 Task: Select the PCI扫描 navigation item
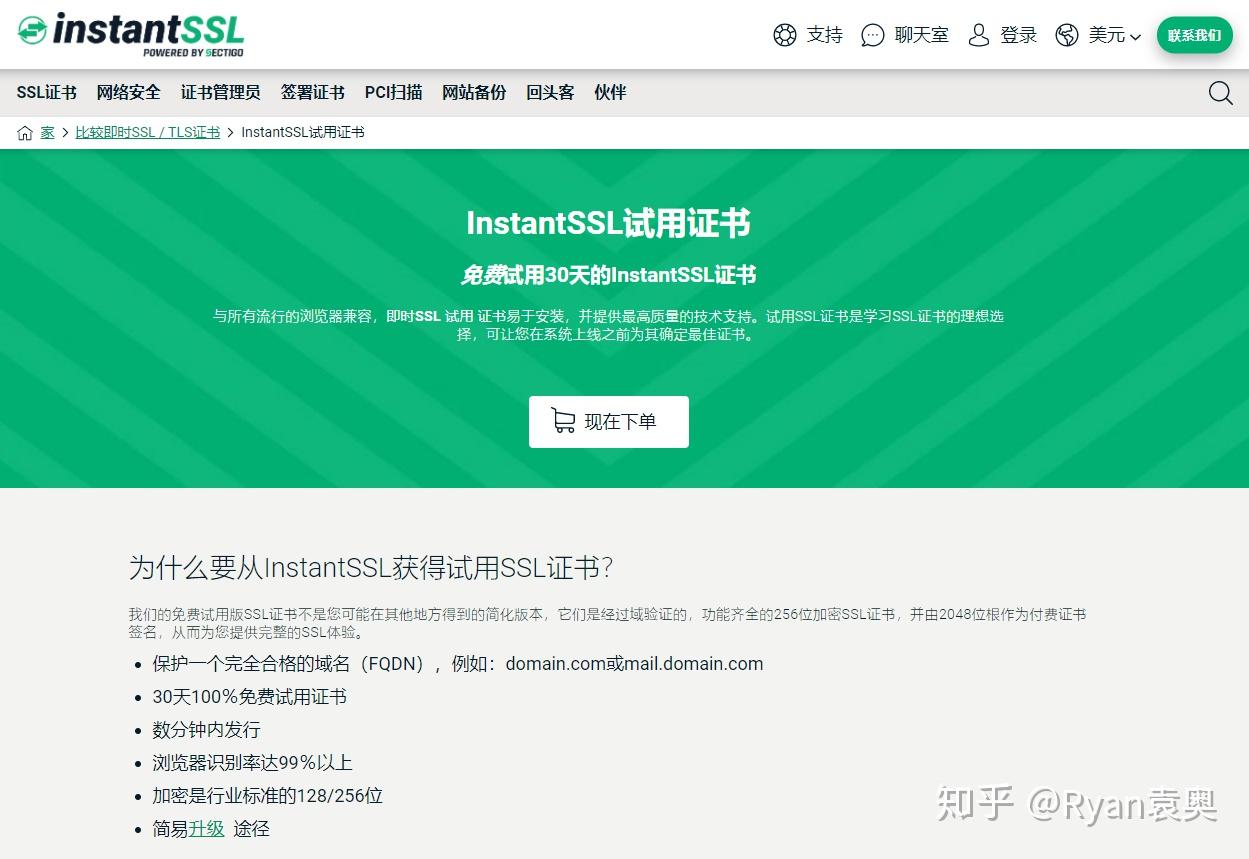[x=393, y=92]
